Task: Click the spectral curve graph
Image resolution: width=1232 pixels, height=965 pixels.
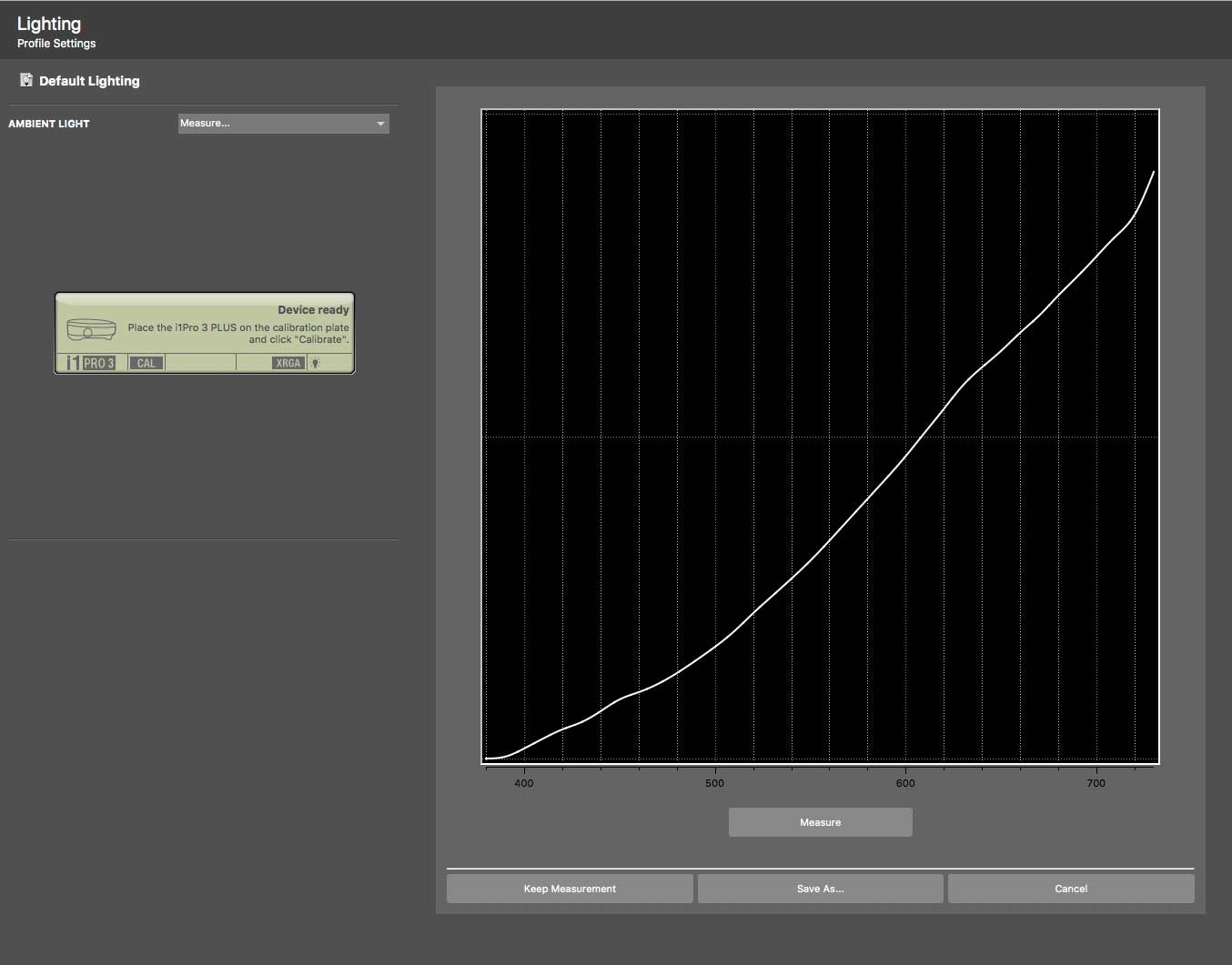Action: click(820, 437)
